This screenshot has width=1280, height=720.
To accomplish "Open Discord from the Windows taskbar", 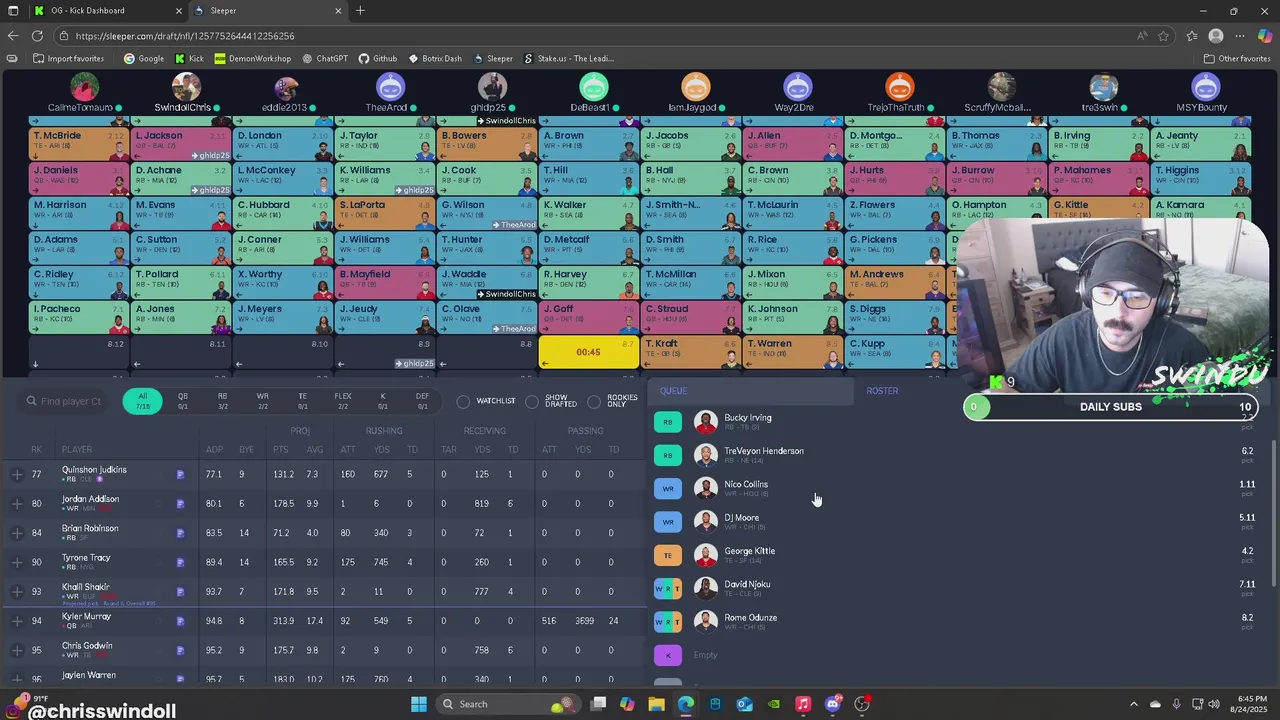I will tap(832, 704).
